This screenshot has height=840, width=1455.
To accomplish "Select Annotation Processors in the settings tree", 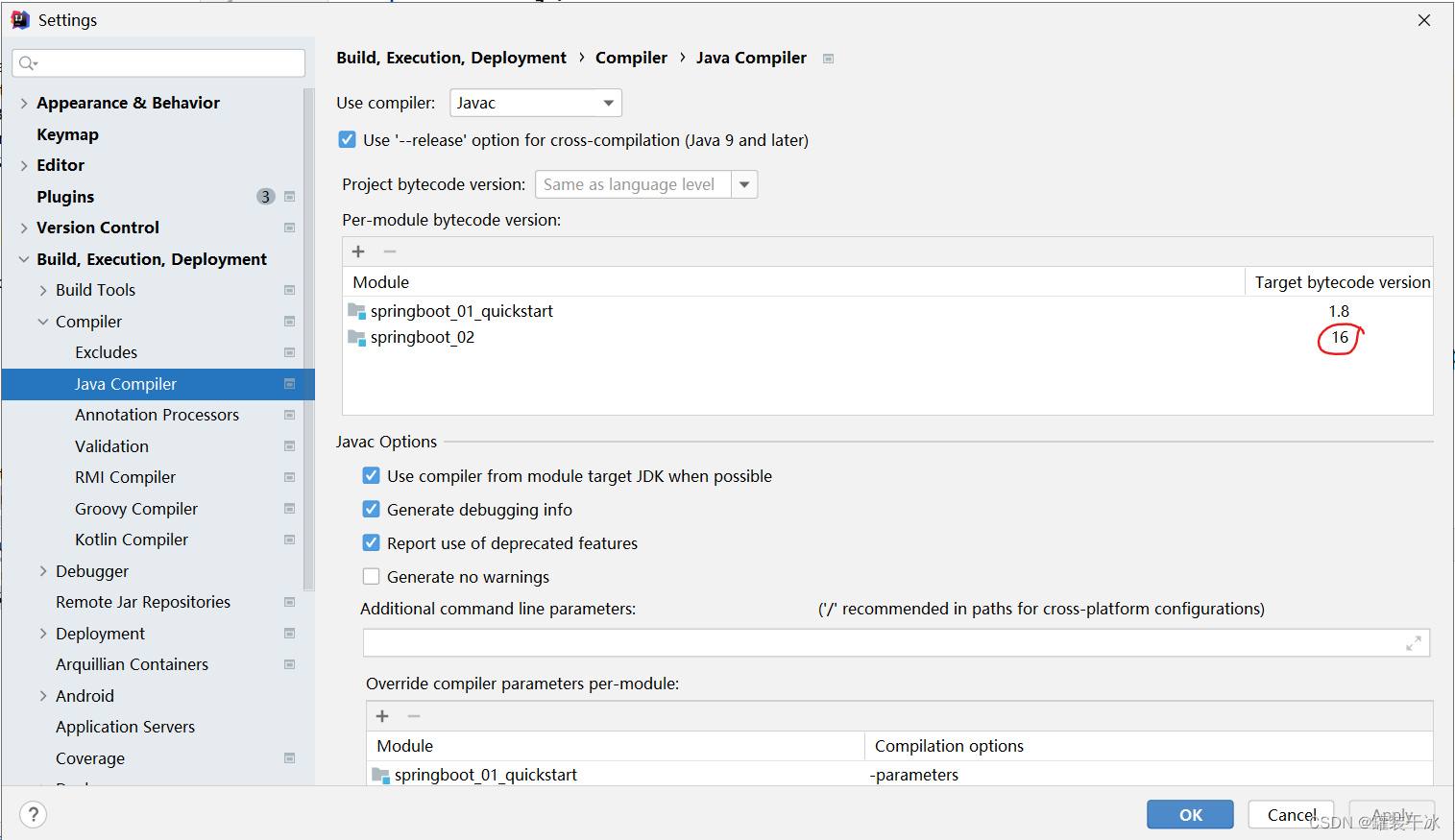I will (x=157, y=415).
